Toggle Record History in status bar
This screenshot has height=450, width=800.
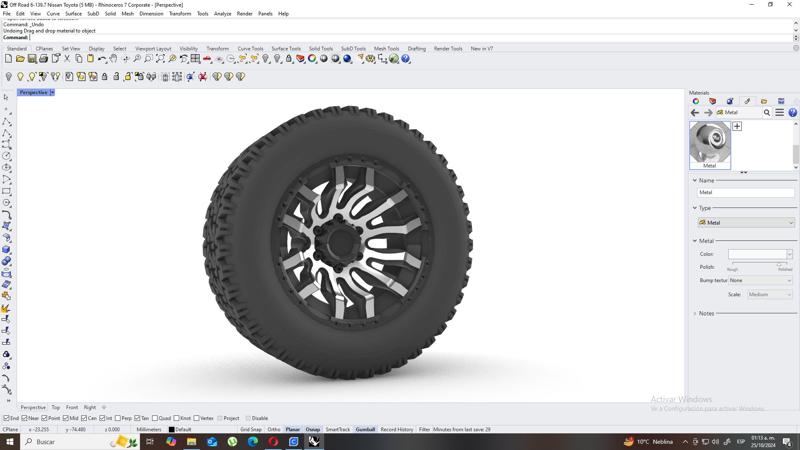pyautogui.click(x=396, y=430)
